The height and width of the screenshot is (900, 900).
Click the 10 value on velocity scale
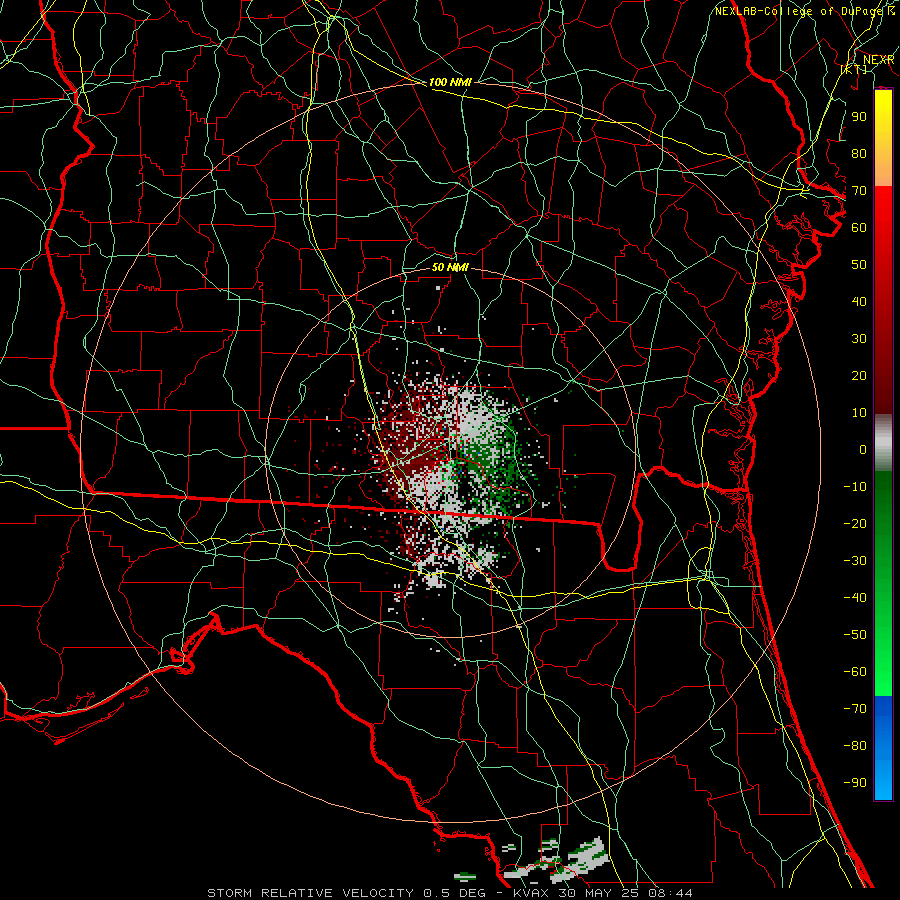coord(859,413)
